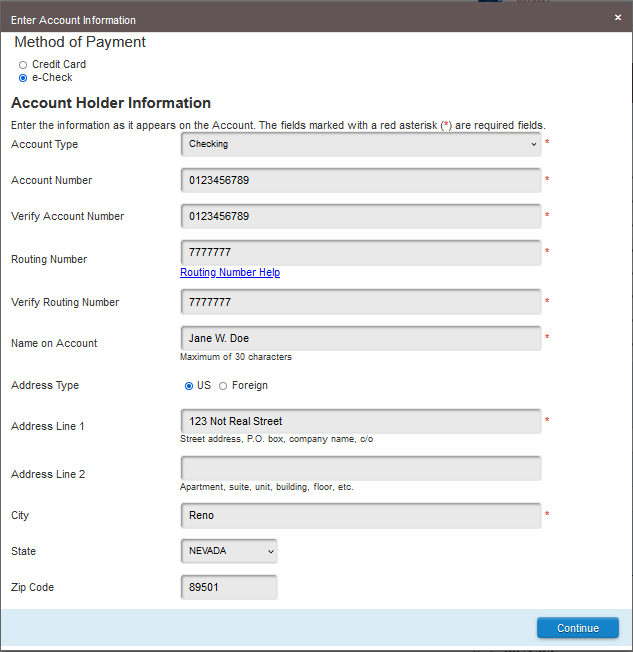Focus the Verify Account Number field
The width and height of the screenshot is (633, 652).
pos(361,216)
